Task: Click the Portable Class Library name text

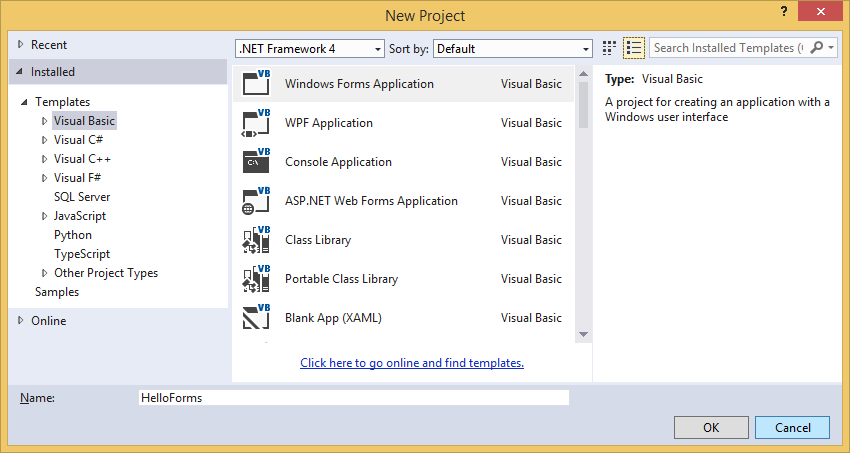Action: [342, 279]
